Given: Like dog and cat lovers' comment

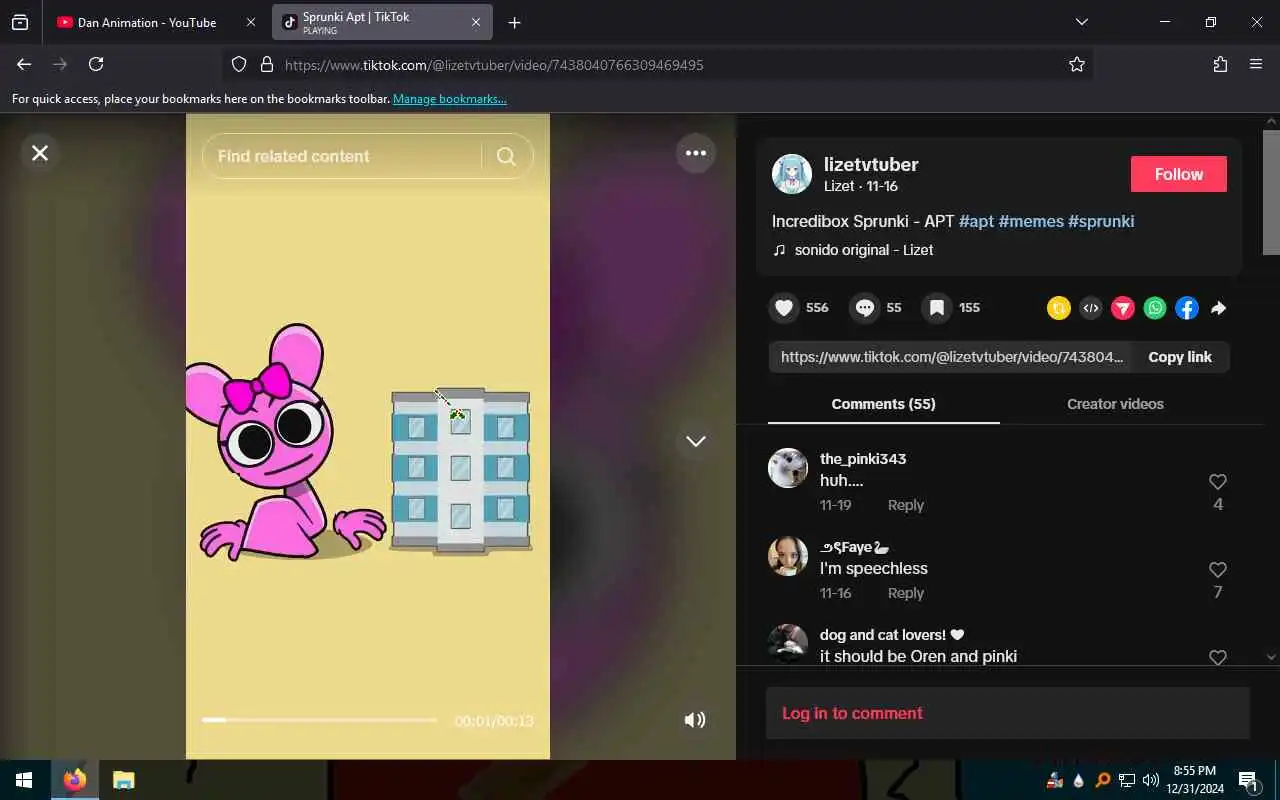Looking at the screenshot, I should coord(1218,657).
